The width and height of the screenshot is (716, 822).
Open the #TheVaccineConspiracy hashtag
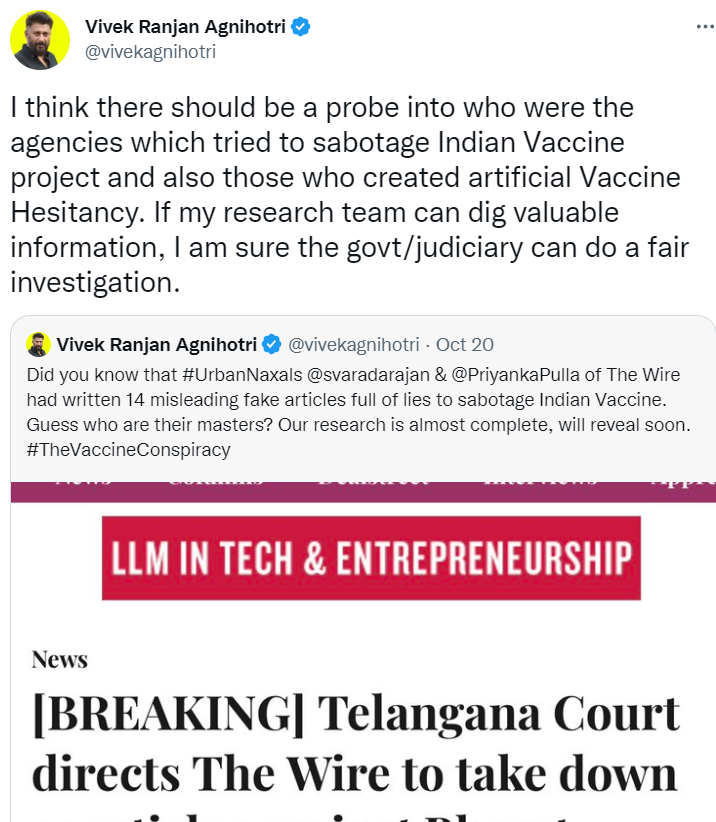tap(129, 449)
